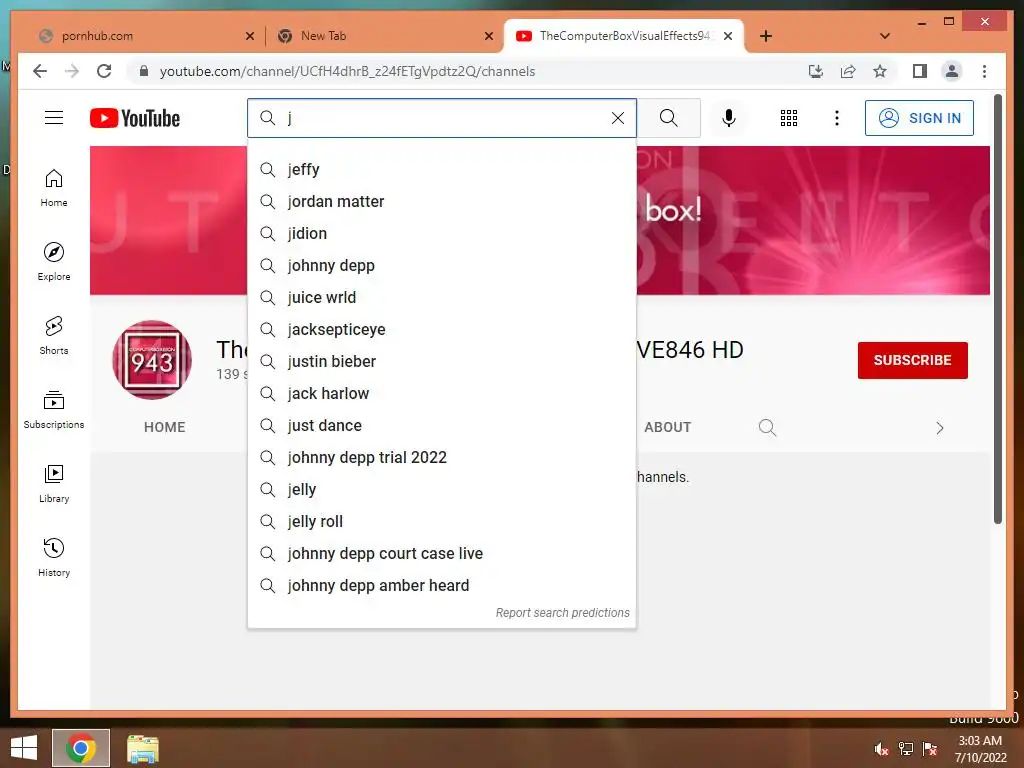Select suggestion "jordan matter"
Image resolution: width=1024 pixels, height=768 pixels.
[x=441, y=202]
